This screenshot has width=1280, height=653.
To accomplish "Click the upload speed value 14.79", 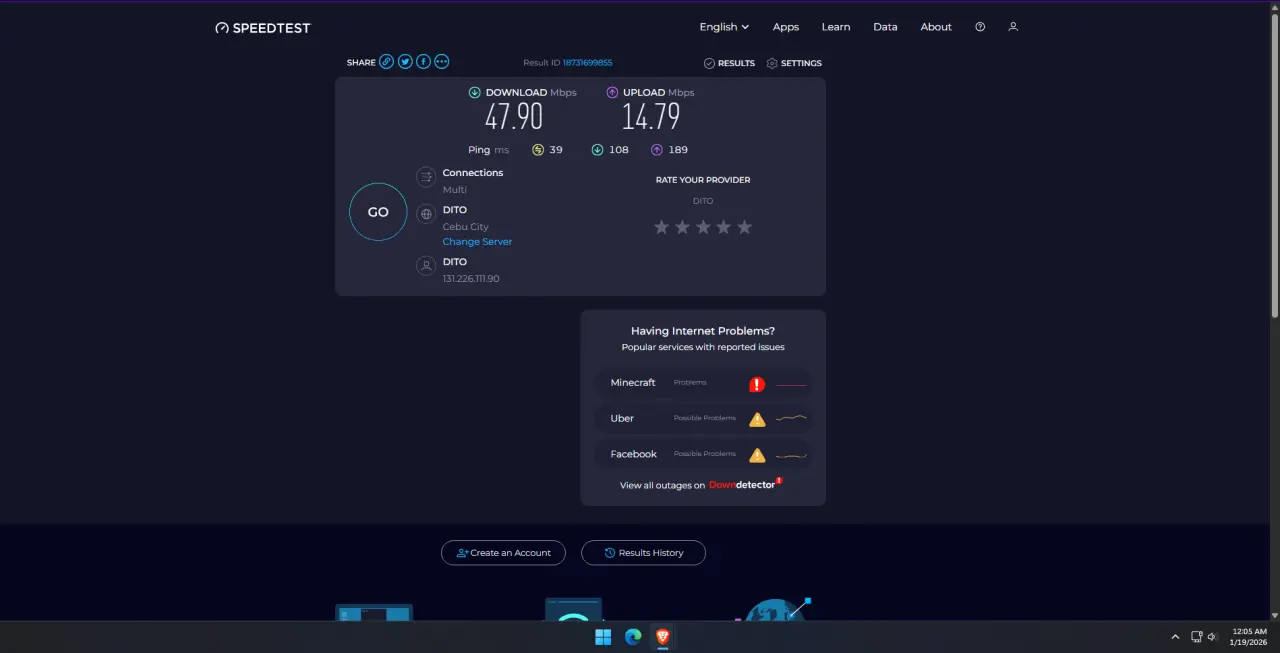I will pyautogui.click(x=651, y=117).
